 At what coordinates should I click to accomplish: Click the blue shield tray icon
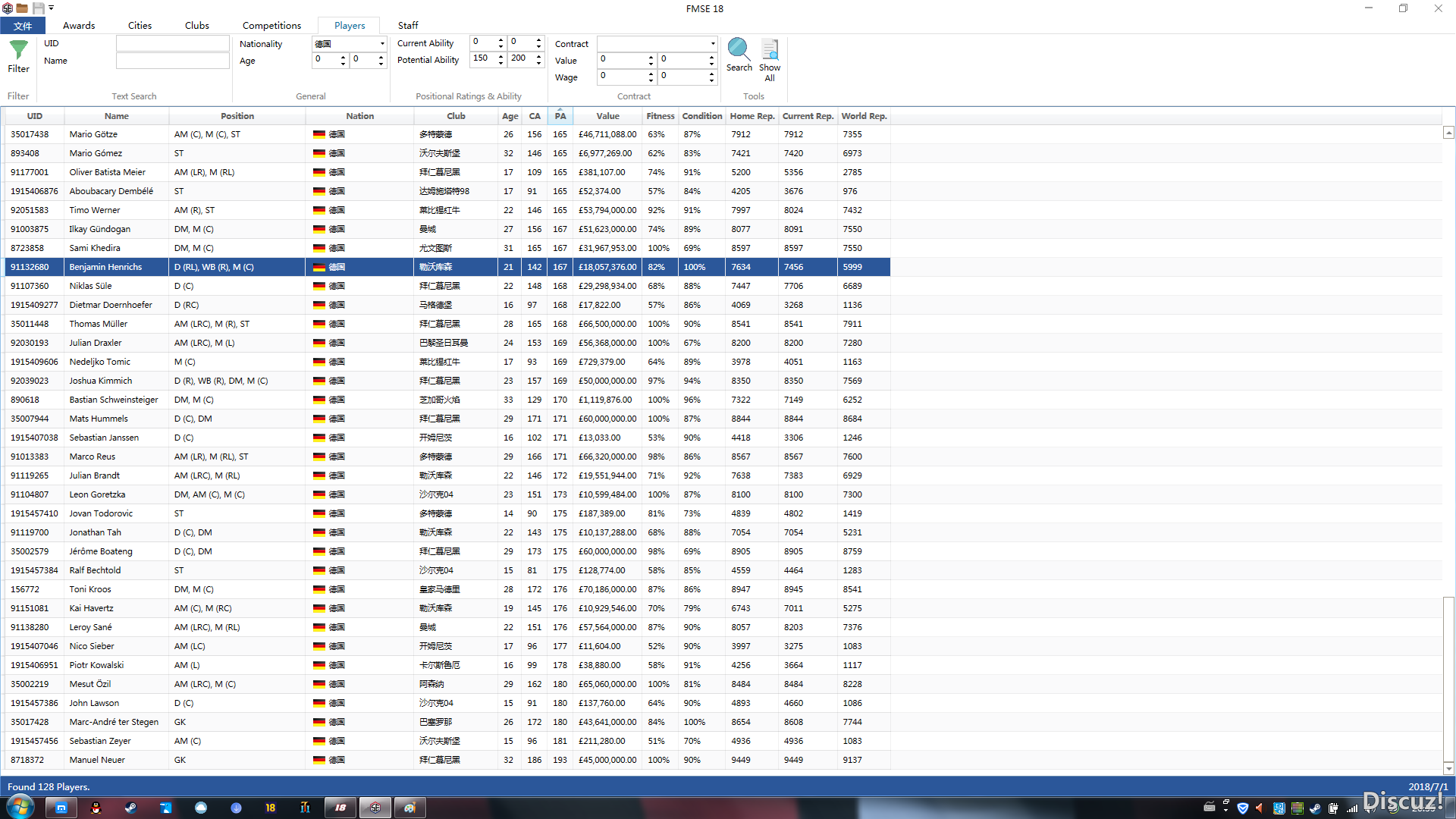click(1242, 808)
